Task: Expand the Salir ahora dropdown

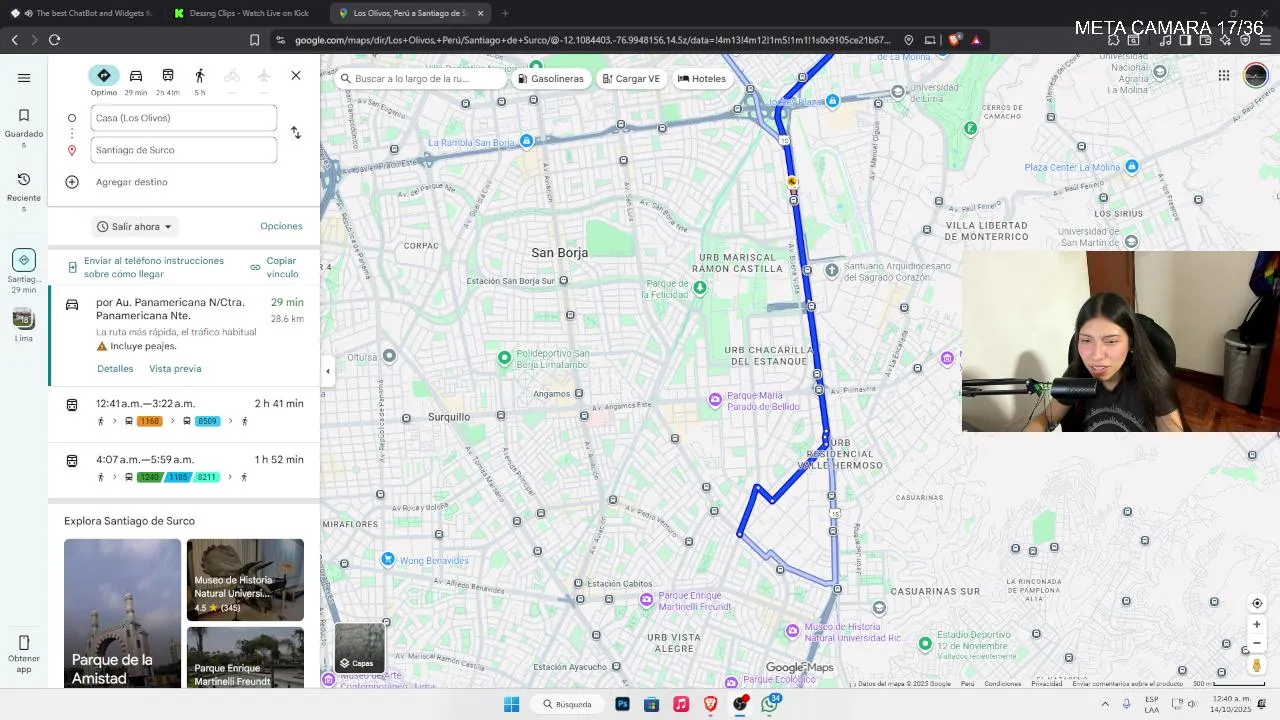Action: (135, 227)
